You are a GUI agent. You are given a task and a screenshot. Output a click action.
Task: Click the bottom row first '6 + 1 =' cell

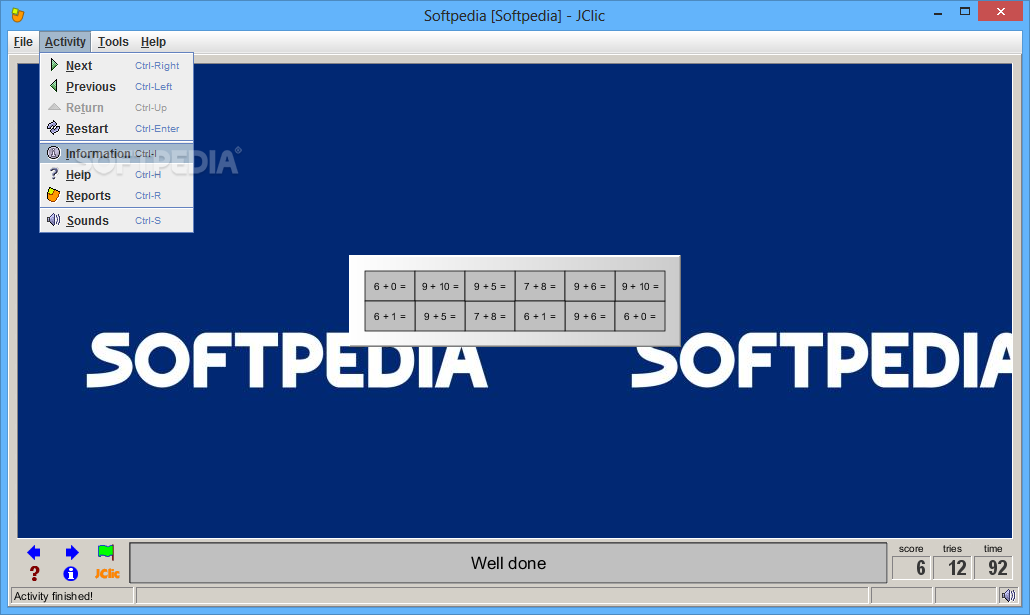[390, 316]
